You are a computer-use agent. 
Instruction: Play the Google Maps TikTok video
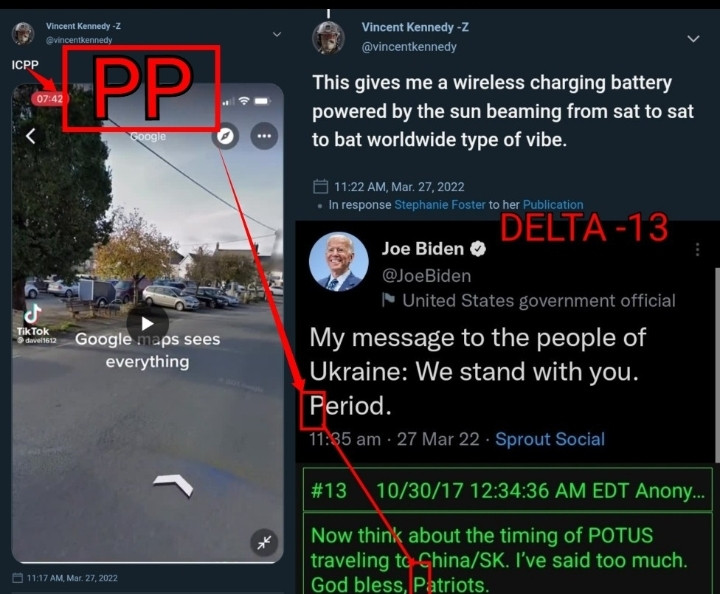147,323
